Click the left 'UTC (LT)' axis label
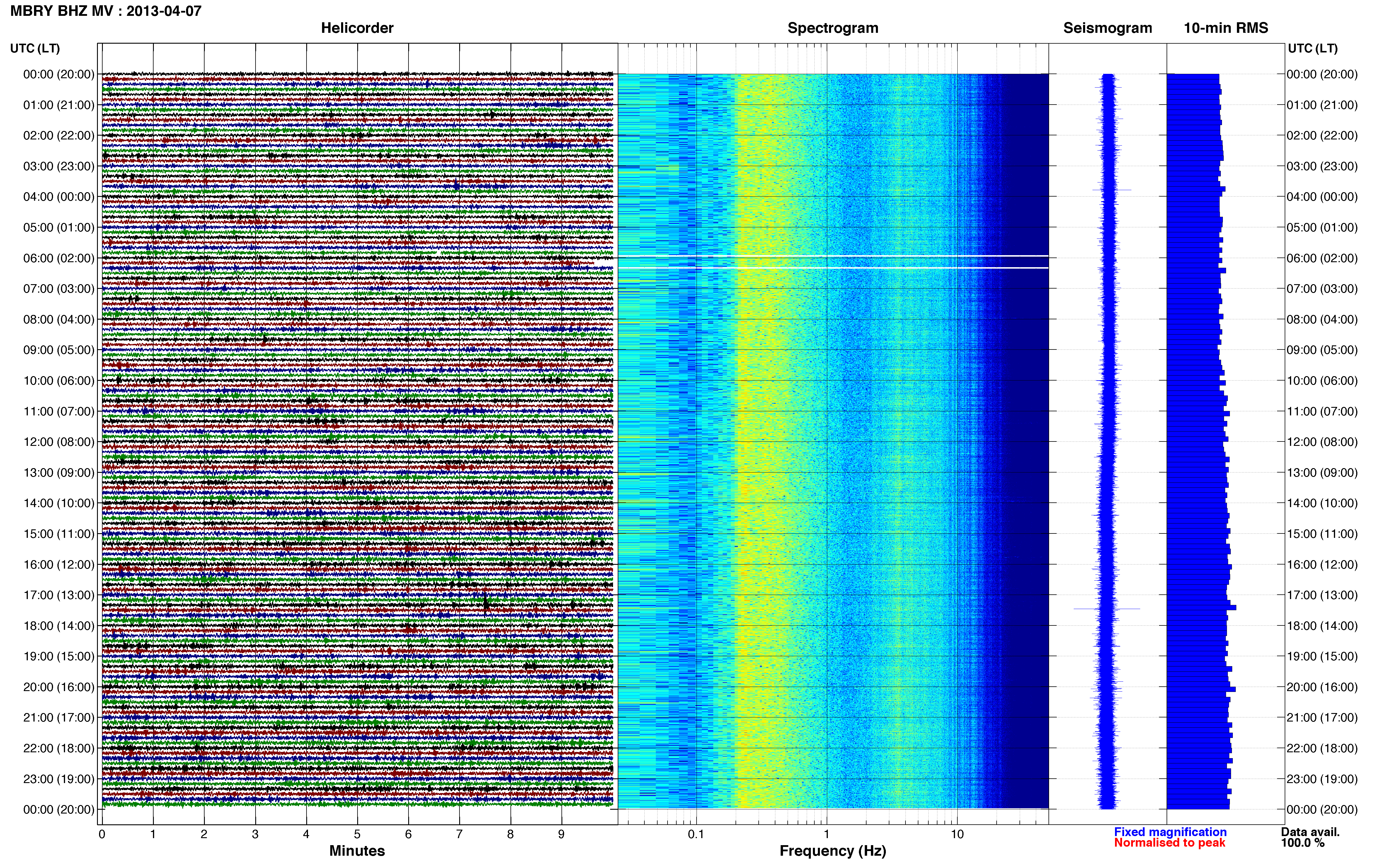This screenshot has width=1389, height=868. (35, 48)
